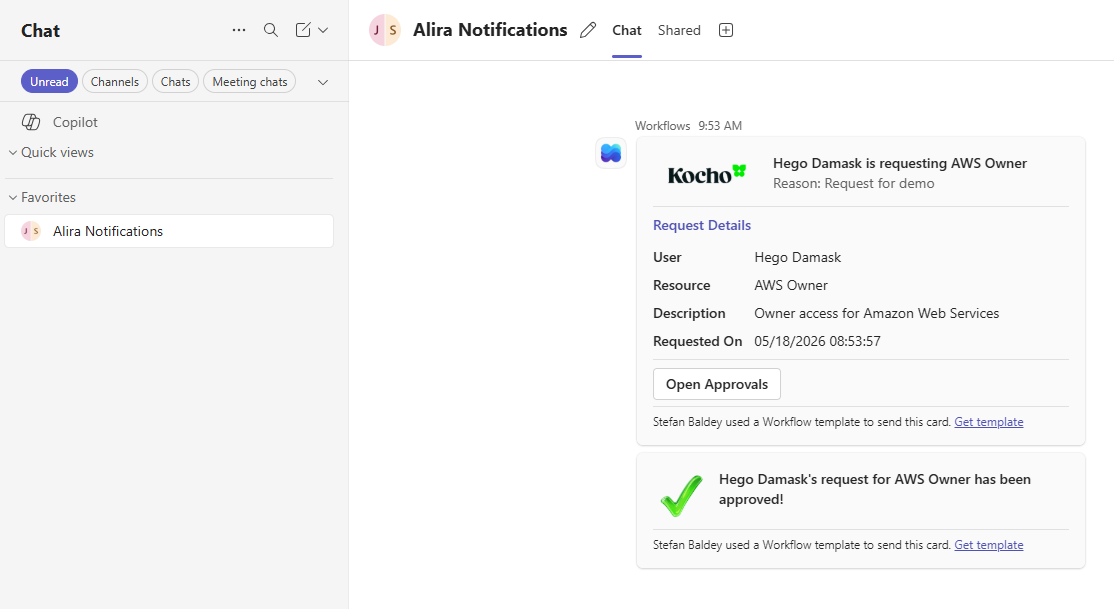Open Get template link on request card

[x=988, y=421]
